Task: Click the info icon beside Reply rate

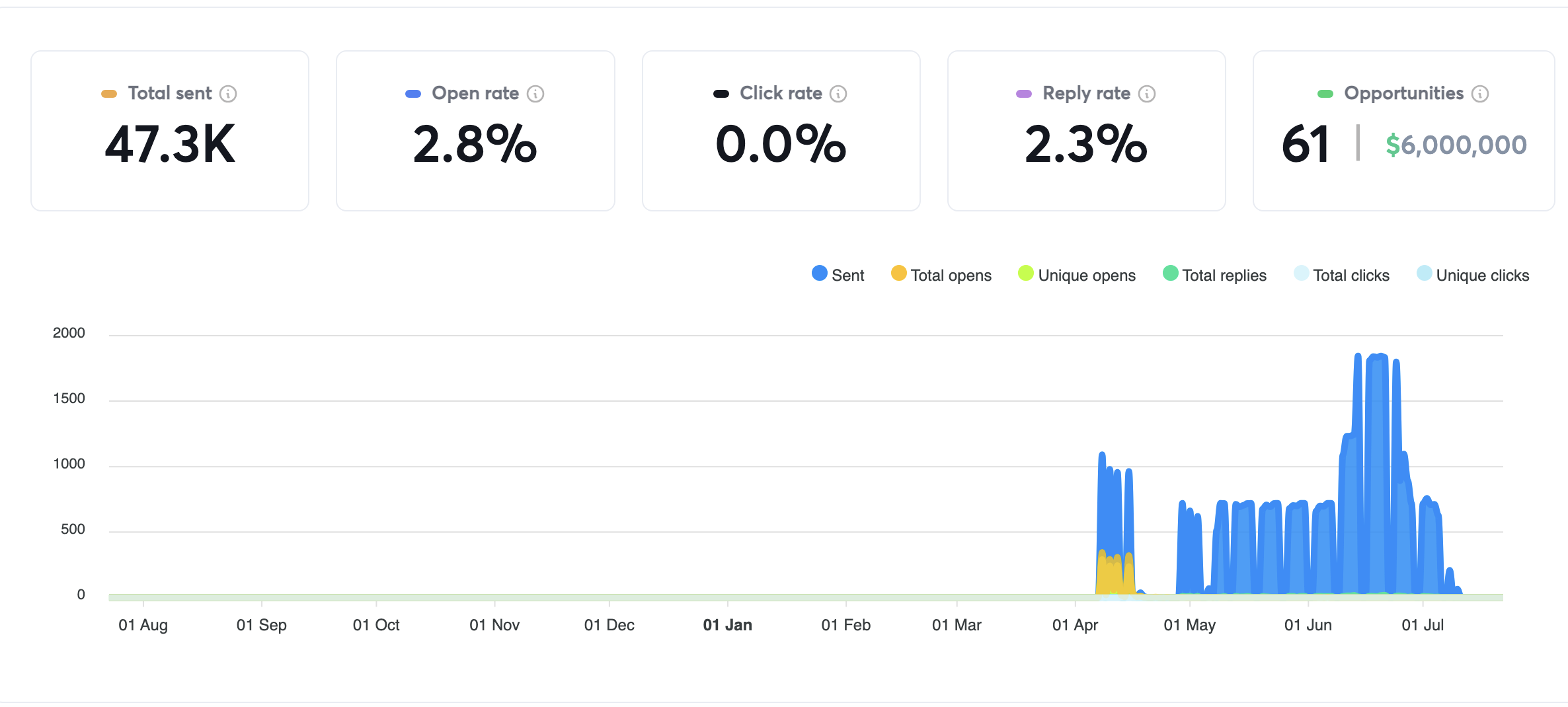Action: coord(1147,94)
